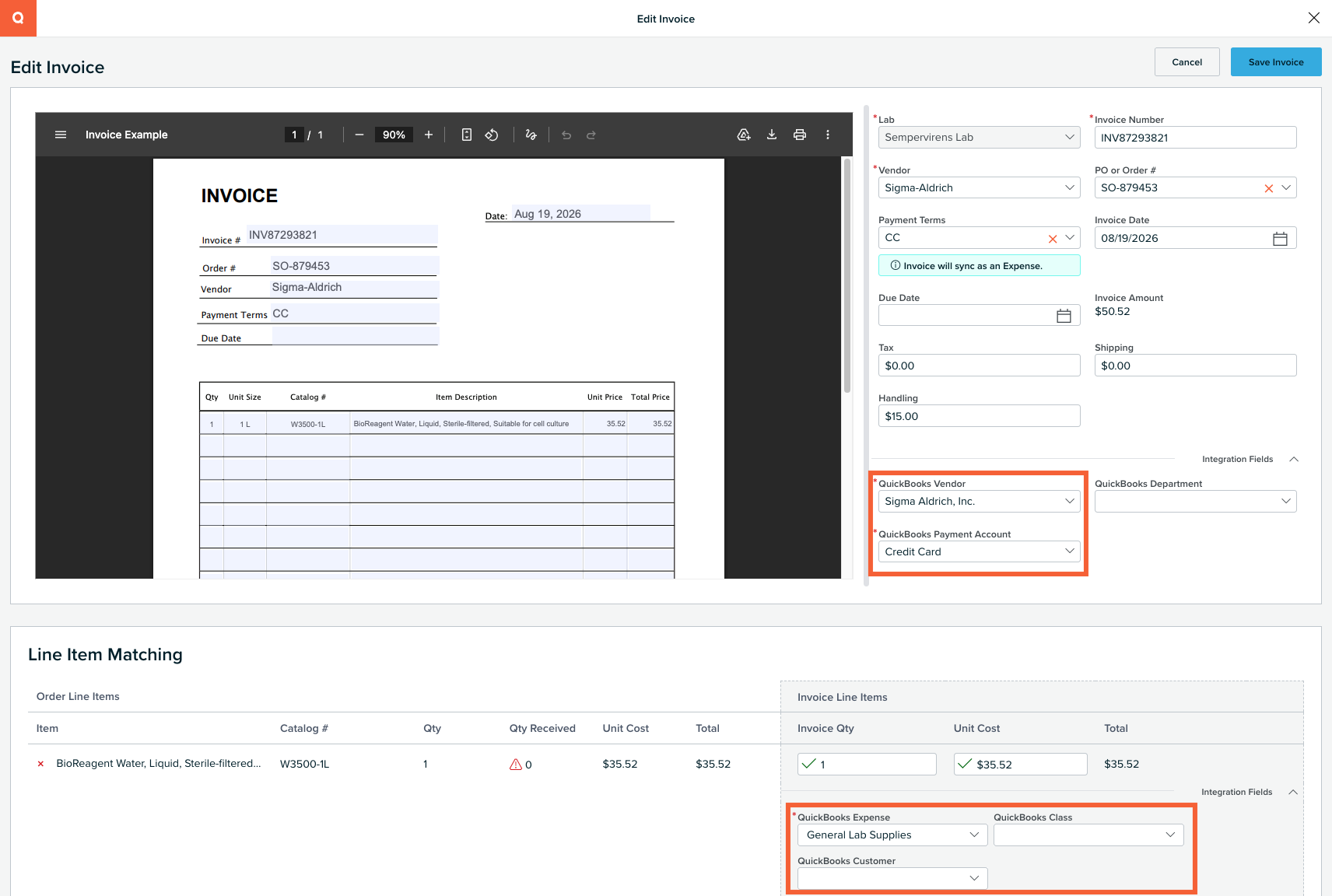This screenshot has width=1332, height=896.
Task: Save the PDF to Google Drive
Action: 744,135
